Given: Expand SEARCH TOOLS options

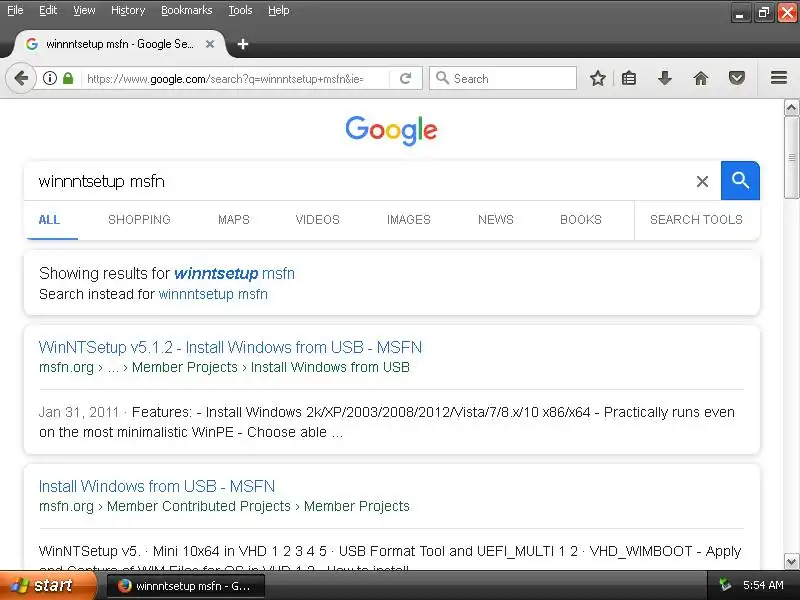Looking at the screenshot, I should 696,220.
